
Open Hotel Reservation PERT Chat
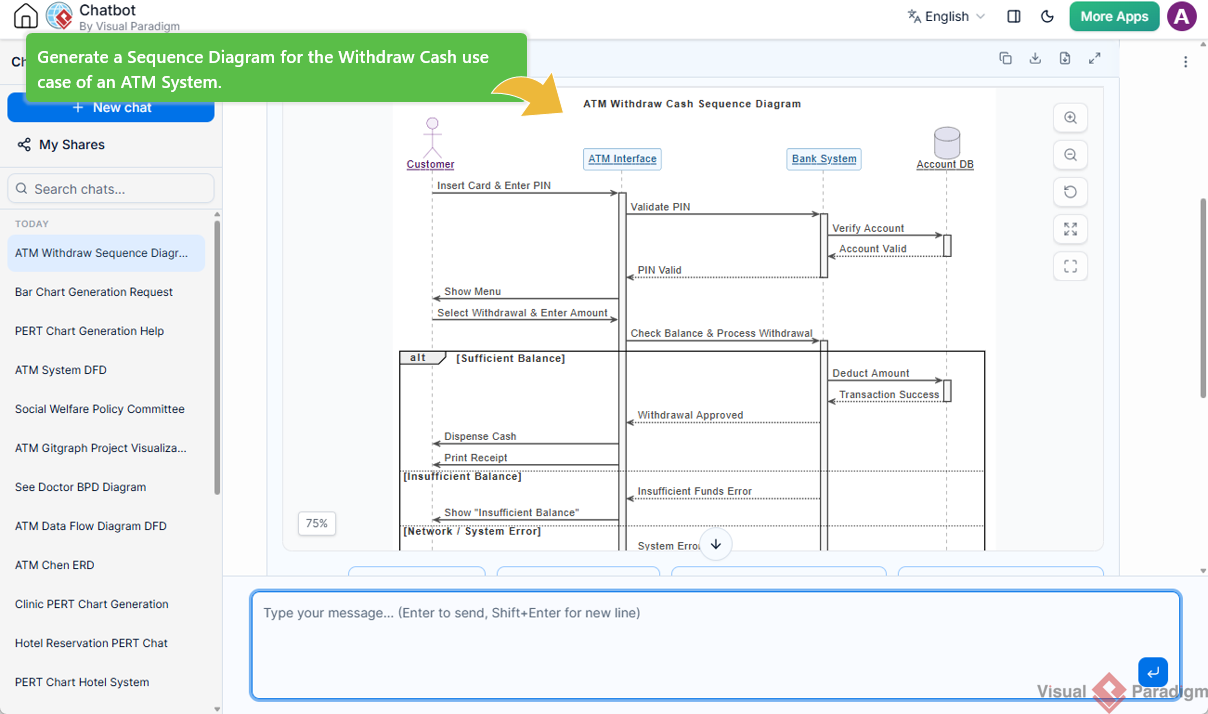[x=106, y=643]
